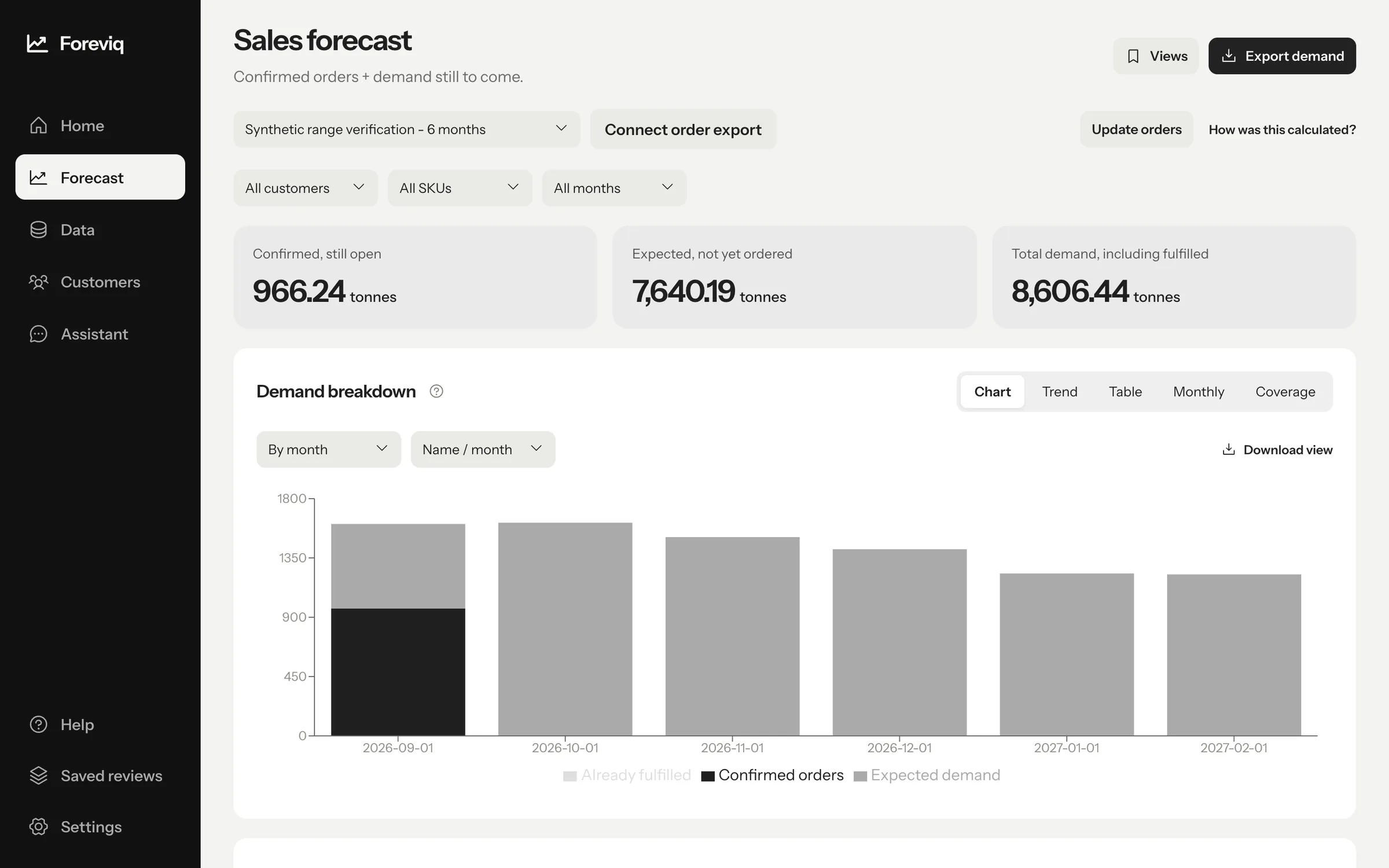Click the Views button
1389x868 pixels.
1156,56
